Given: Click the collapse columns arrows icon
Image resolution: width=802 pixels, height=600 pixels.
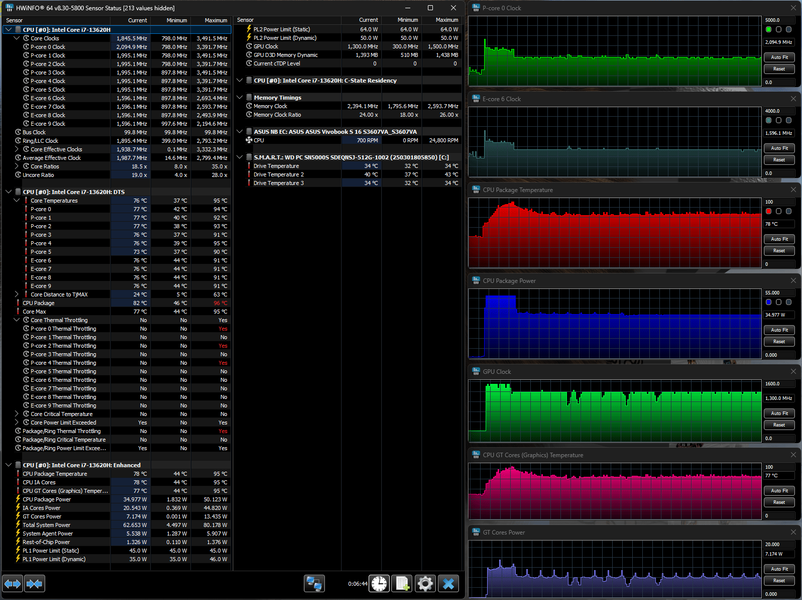Looking at the screenshot, I should [x=34, y=583].
